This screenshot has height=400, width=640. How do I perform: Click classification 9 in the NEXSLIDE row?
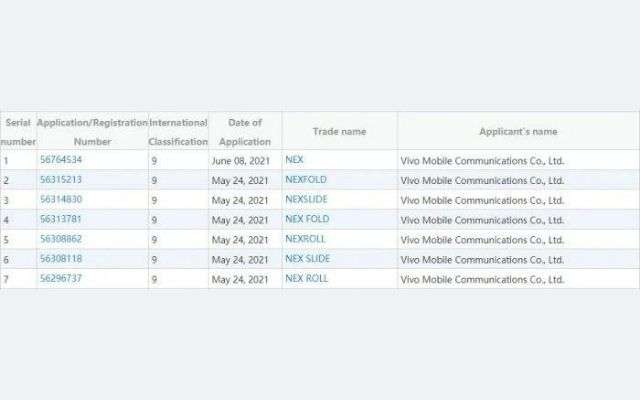pos(154,201)
